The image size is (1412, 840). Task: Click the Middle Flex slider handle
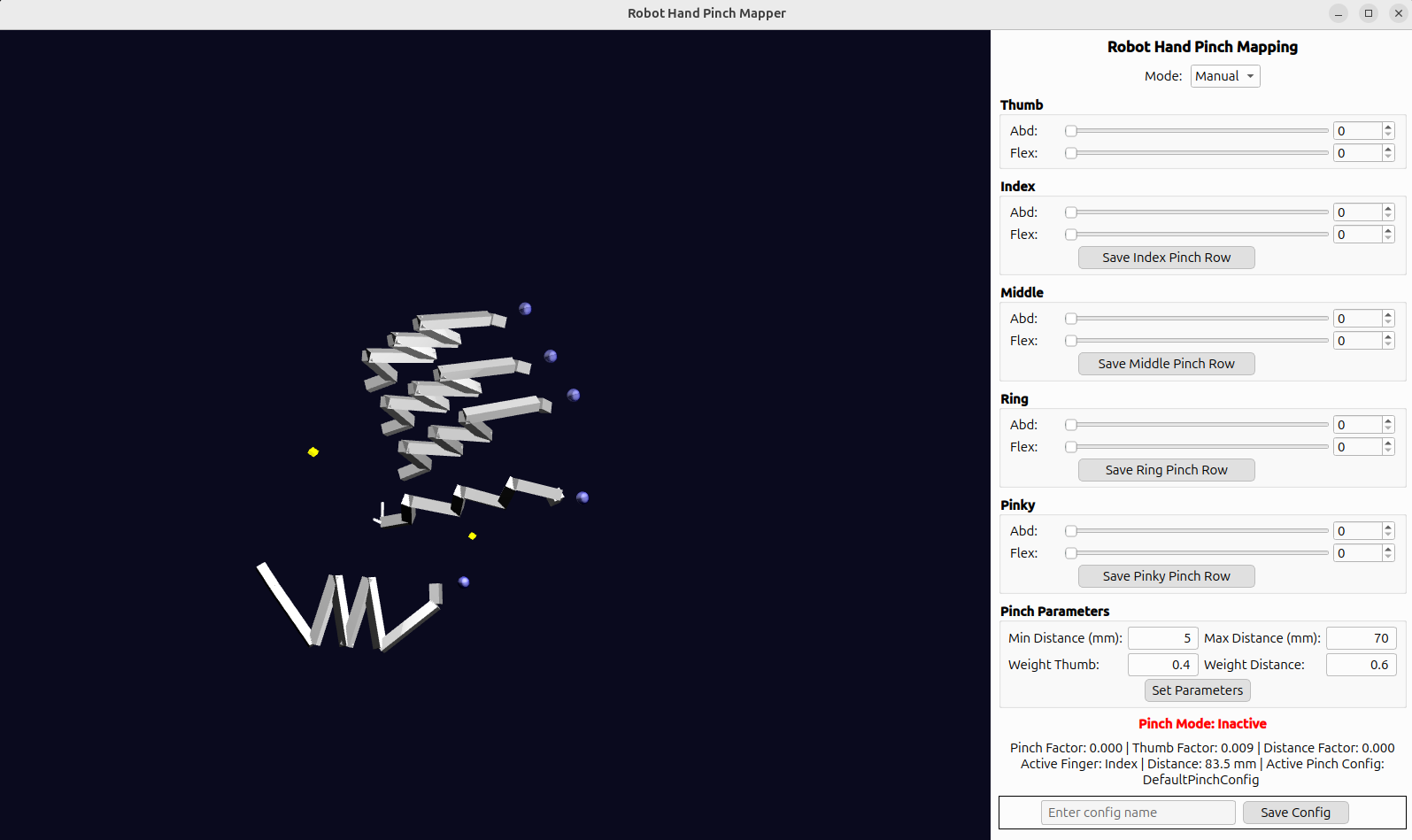click(x=1071, y=341)
